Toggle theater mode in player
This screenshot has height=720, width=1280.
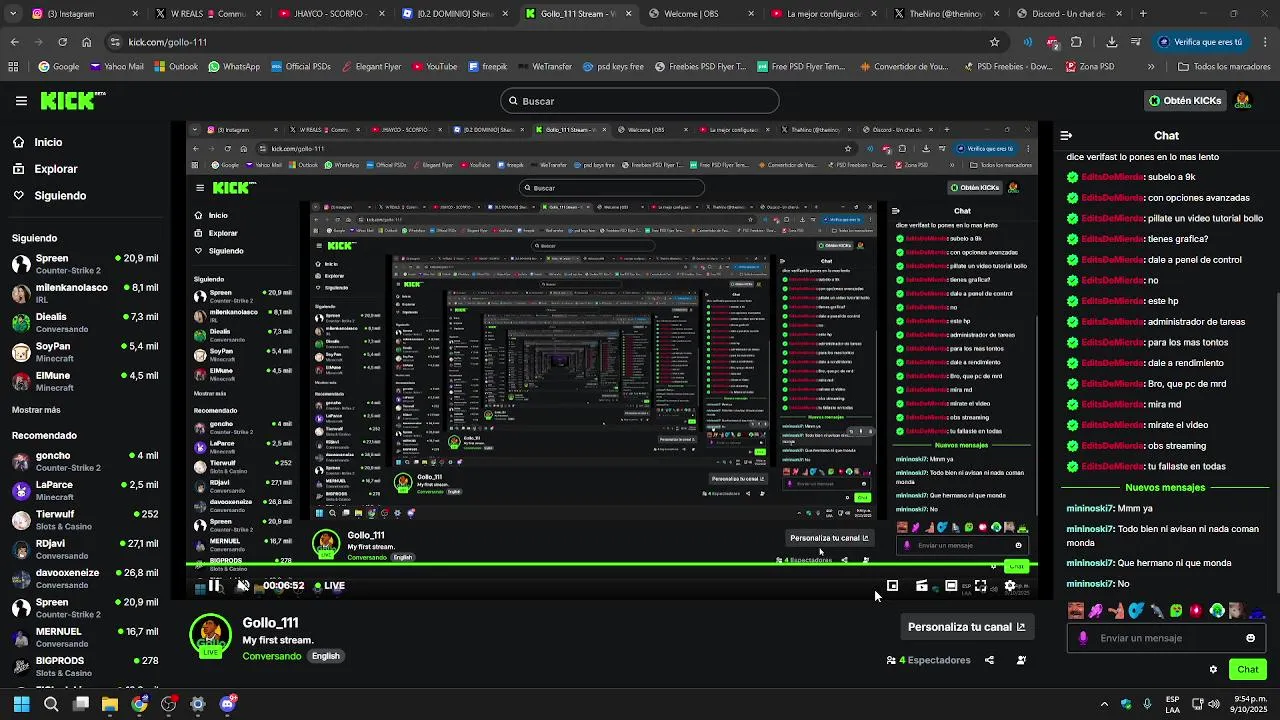[x=951, y=586]
